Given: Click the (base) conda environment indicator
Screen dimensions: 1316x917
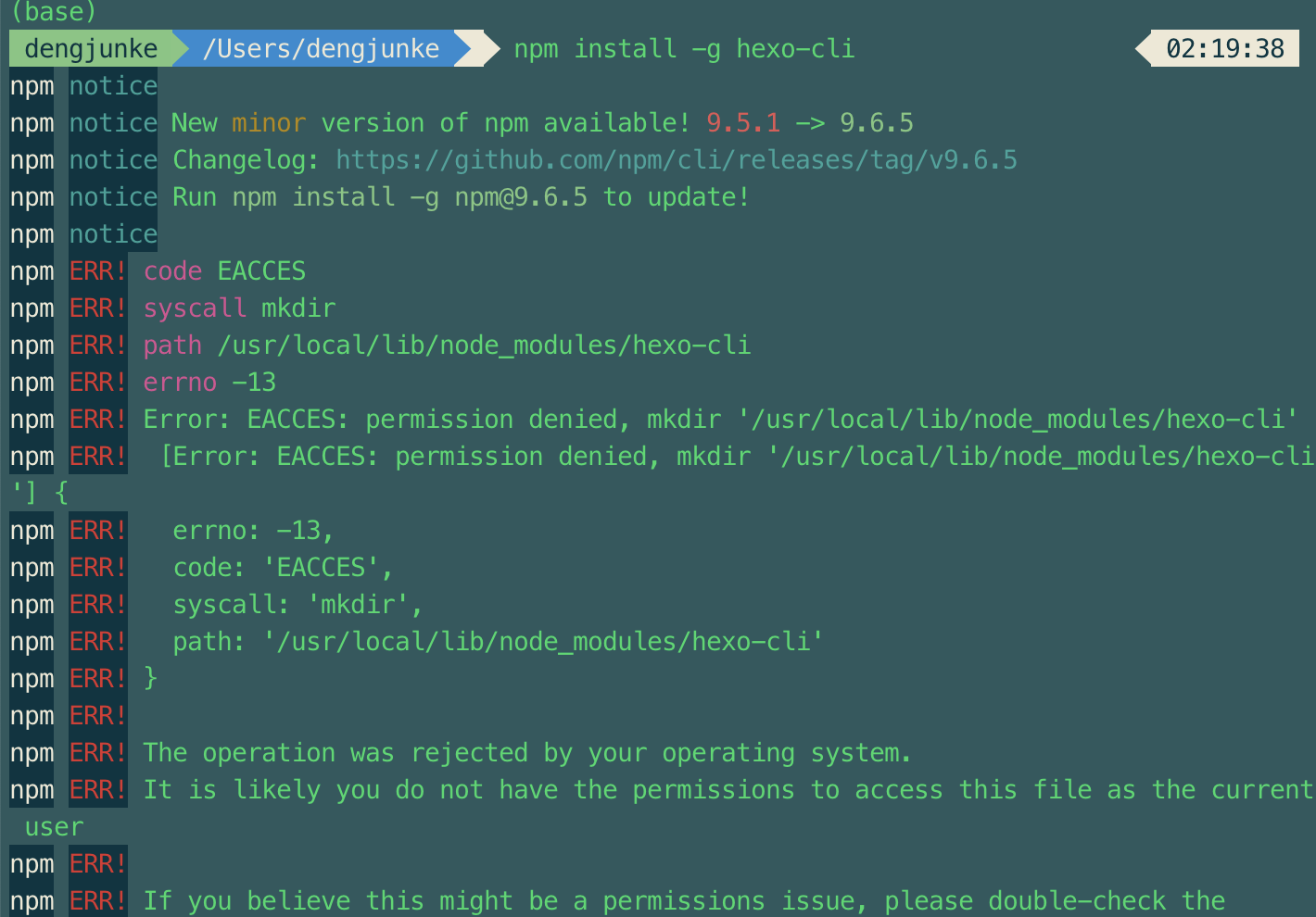Looking at the screenshot, I should [x=54, y=11].
